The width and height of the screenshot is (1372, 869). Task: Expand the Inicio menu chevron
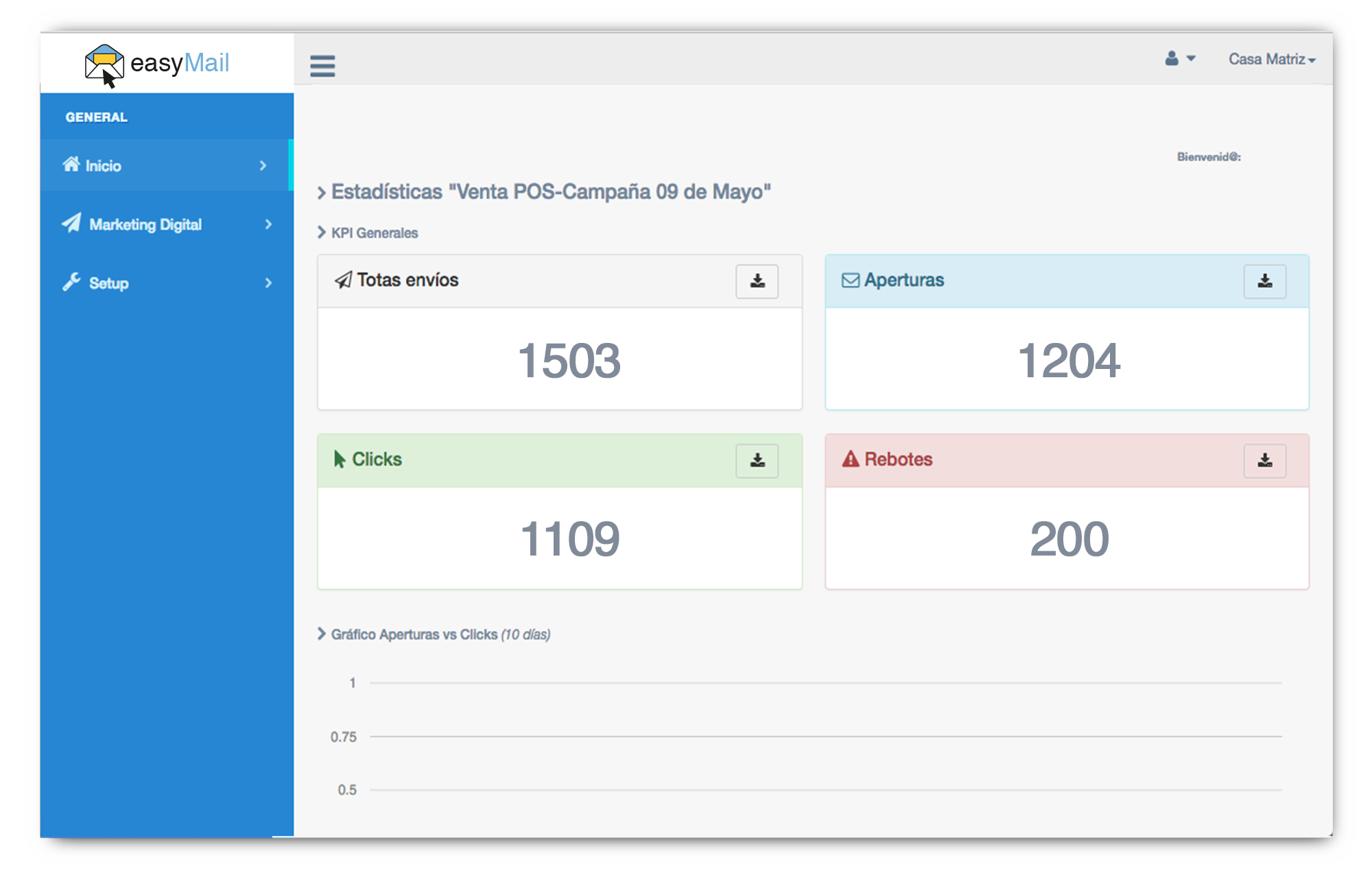(x=263, y=165)
